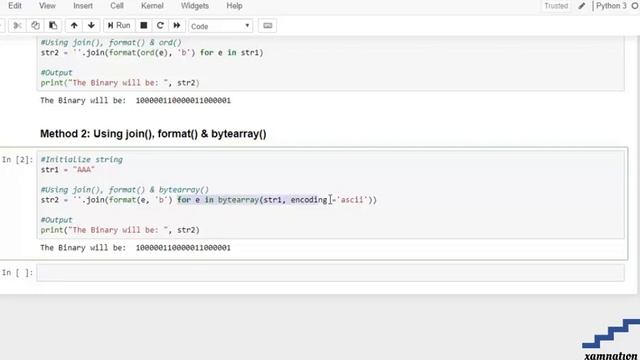Click the bytearray join line in cell 2

[209, 200]
